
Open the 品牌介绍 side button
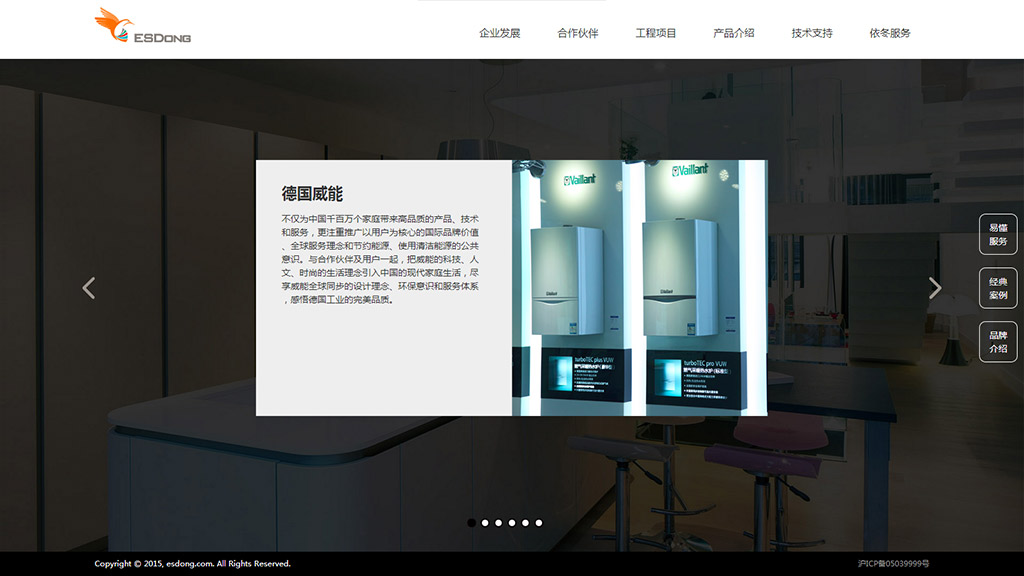pos(997,342)
